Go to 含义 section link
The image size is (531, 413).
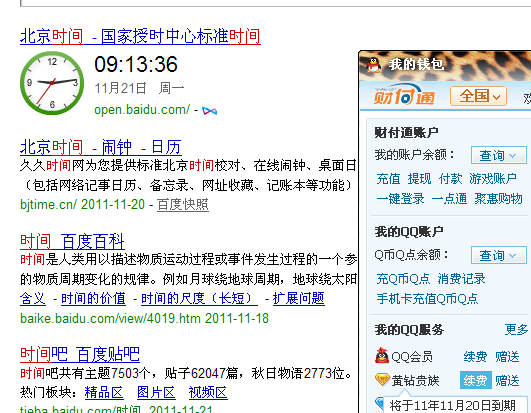click(x=33, y=299)
